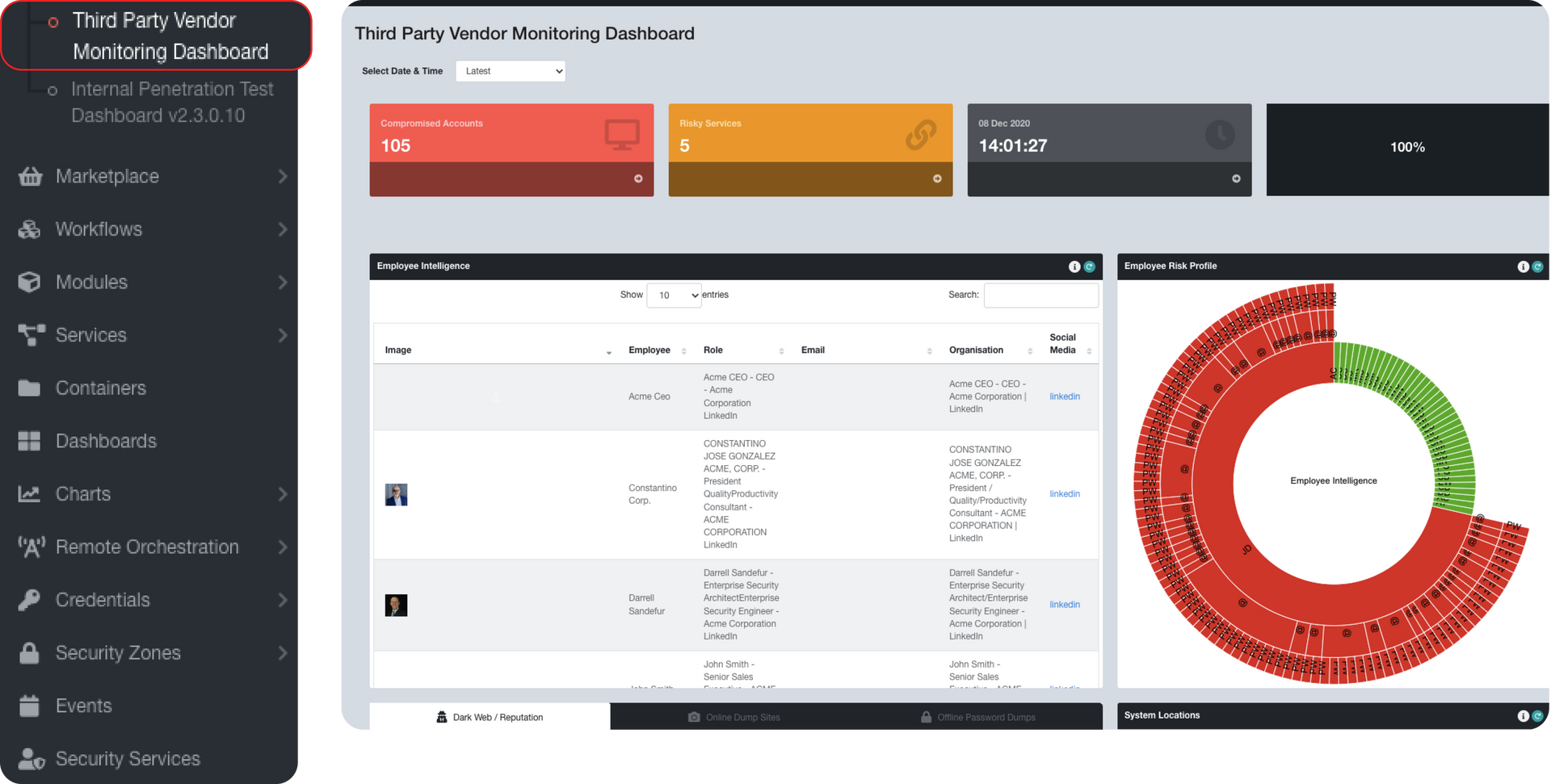Expand the Modules menu chevron
This screenshot has height=784, width=1551.
coord(283,282)
